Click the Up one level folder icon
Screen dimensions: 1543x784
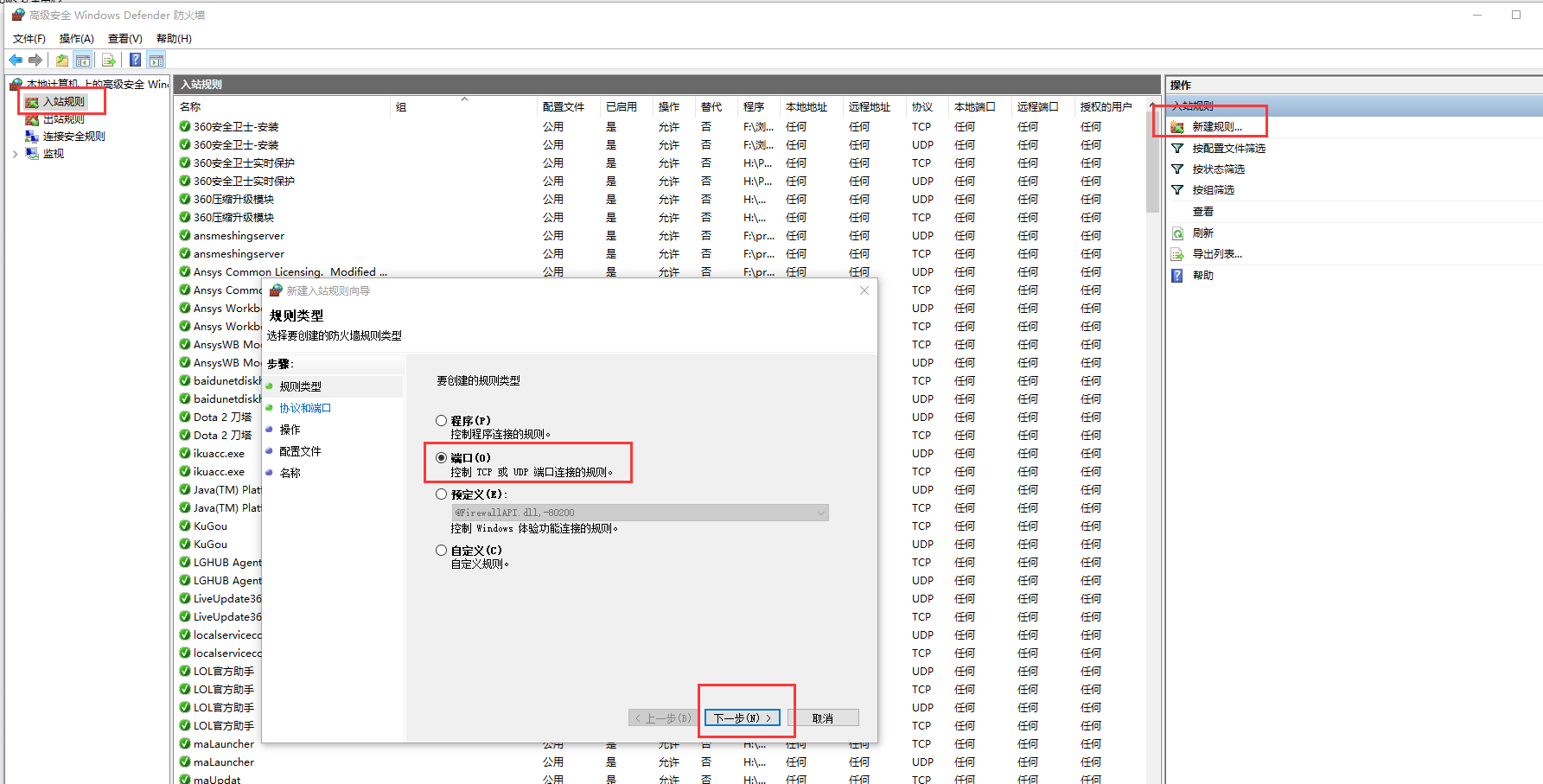pyautogui.click(x=62, y=60)
